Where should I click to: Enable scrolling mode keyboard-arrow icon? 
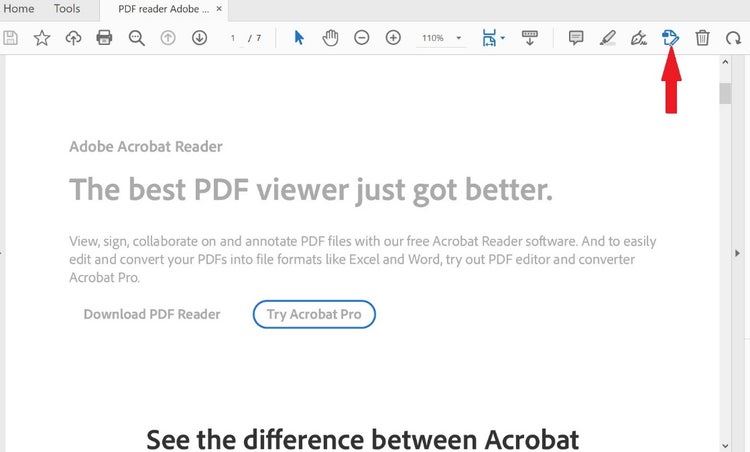[x=529, y=38]
